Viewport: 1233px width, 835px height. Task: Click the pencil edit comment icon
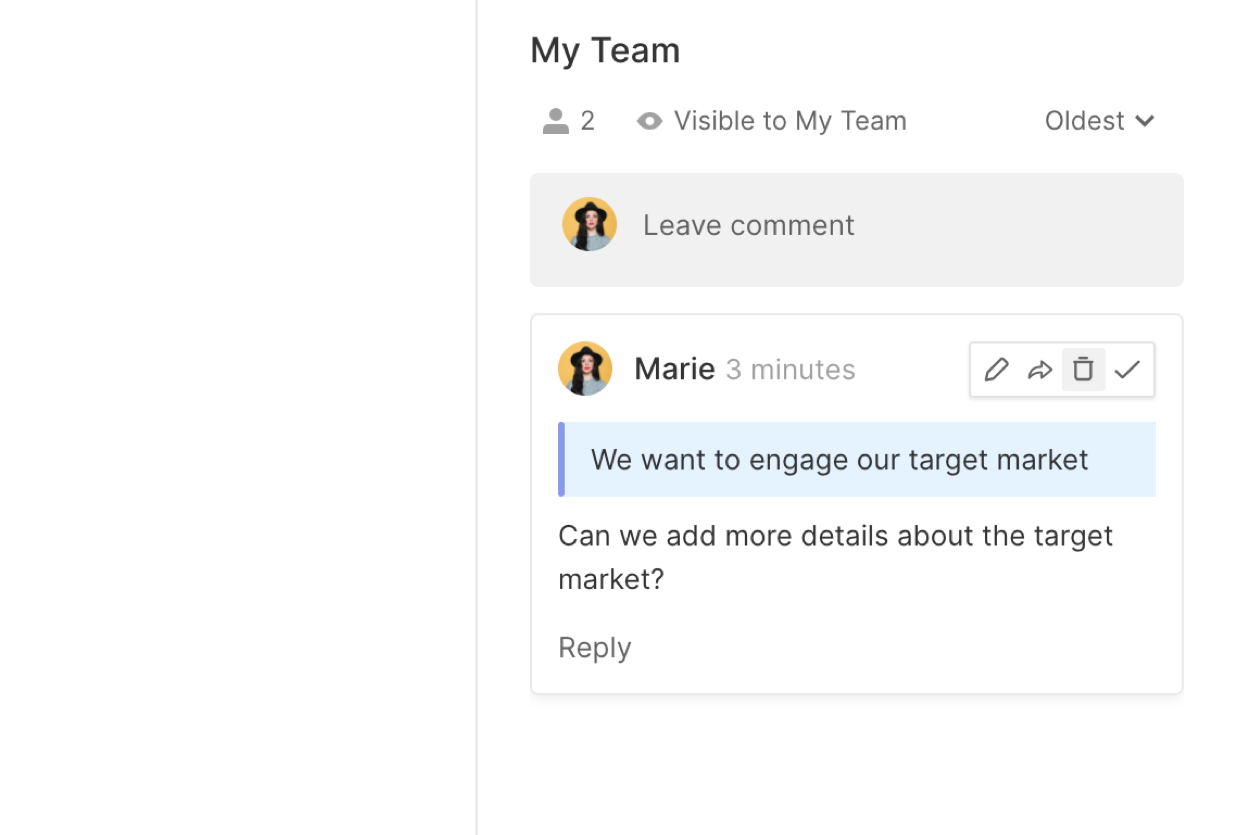[996, 370]
